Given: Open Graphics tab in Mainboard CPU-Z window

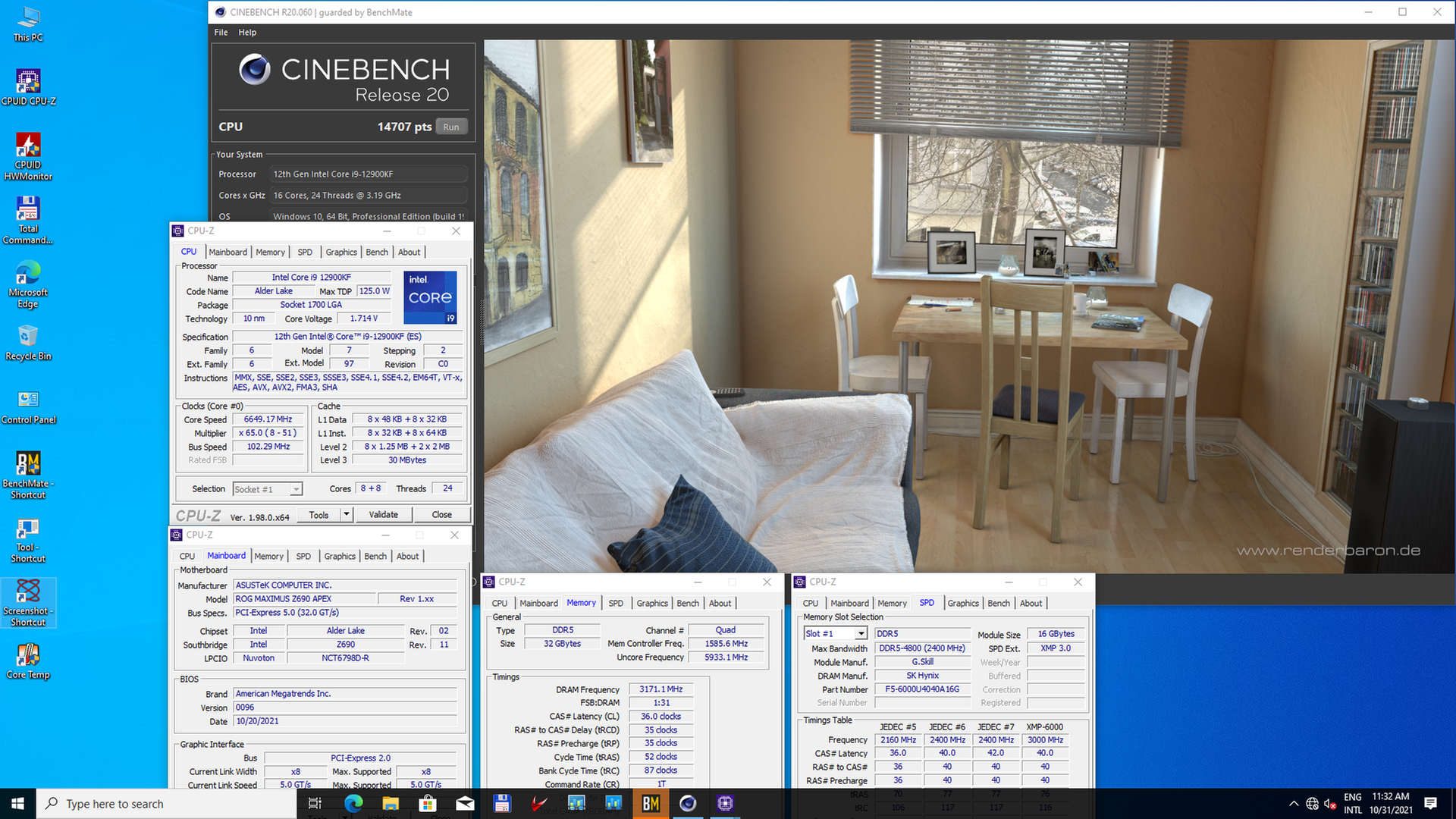Looking at the screenshot, I should point(340,556).
